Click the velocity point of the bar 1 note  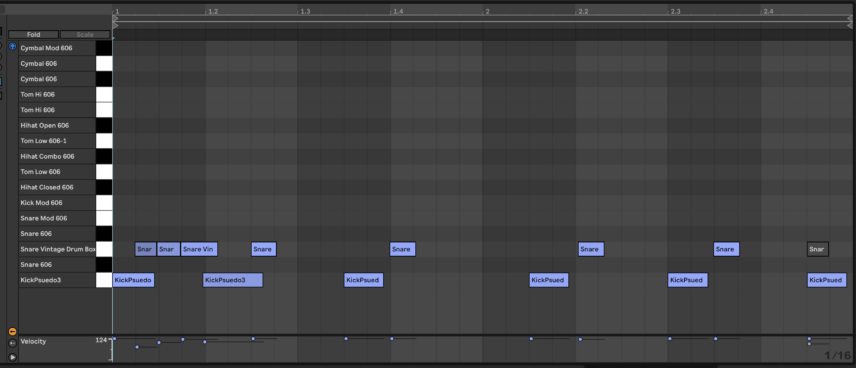tap(114, 339)
